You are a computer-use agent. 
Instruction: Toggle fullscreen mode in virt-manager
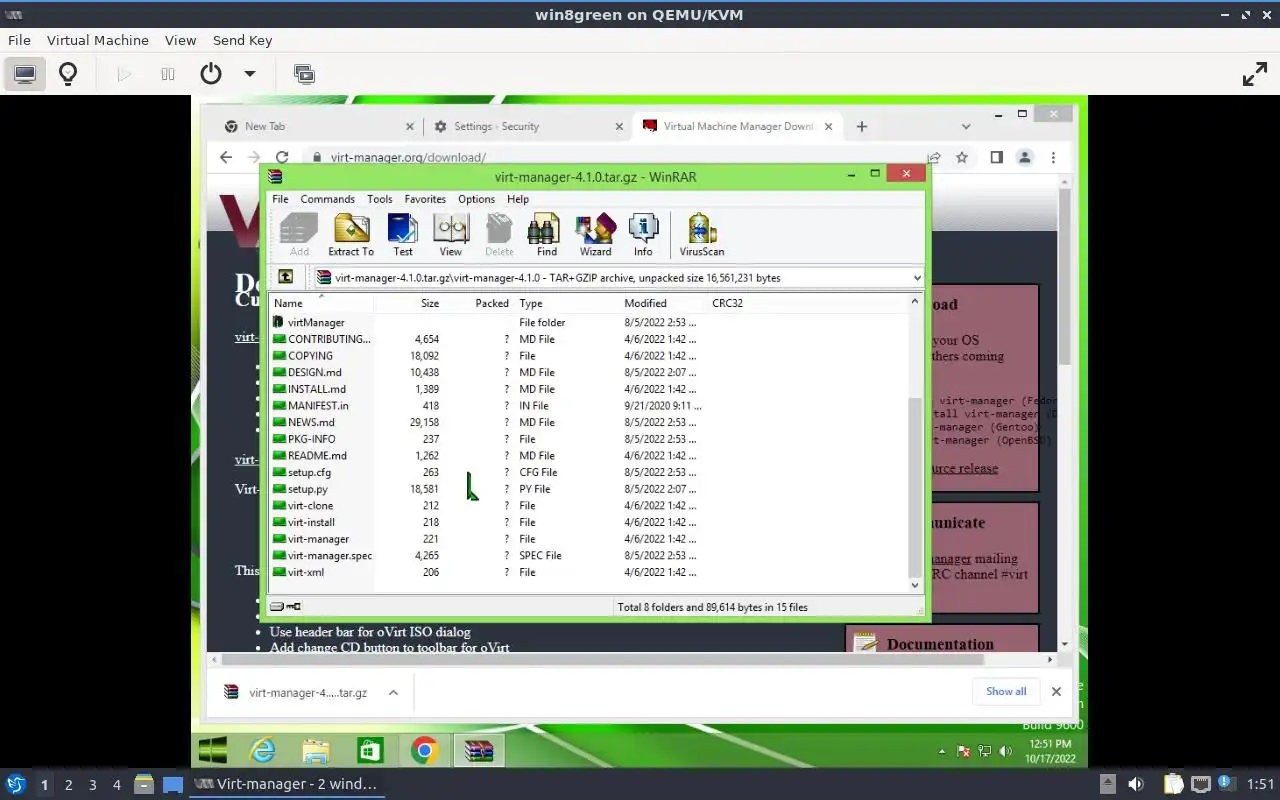(1254, 74)
